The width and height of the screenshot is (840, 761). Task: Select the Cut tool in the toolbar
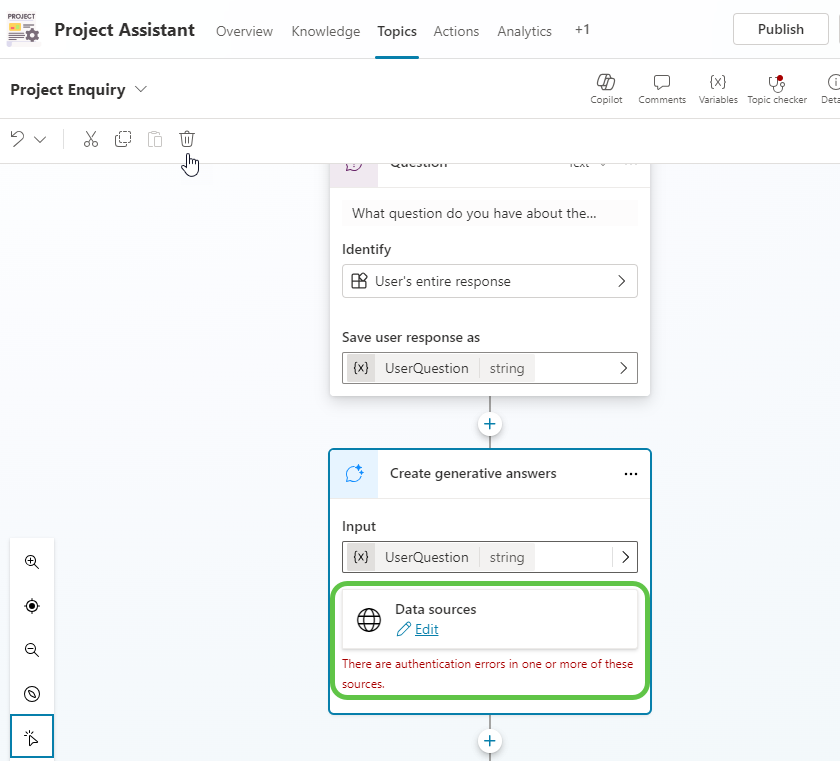point(90,139)
